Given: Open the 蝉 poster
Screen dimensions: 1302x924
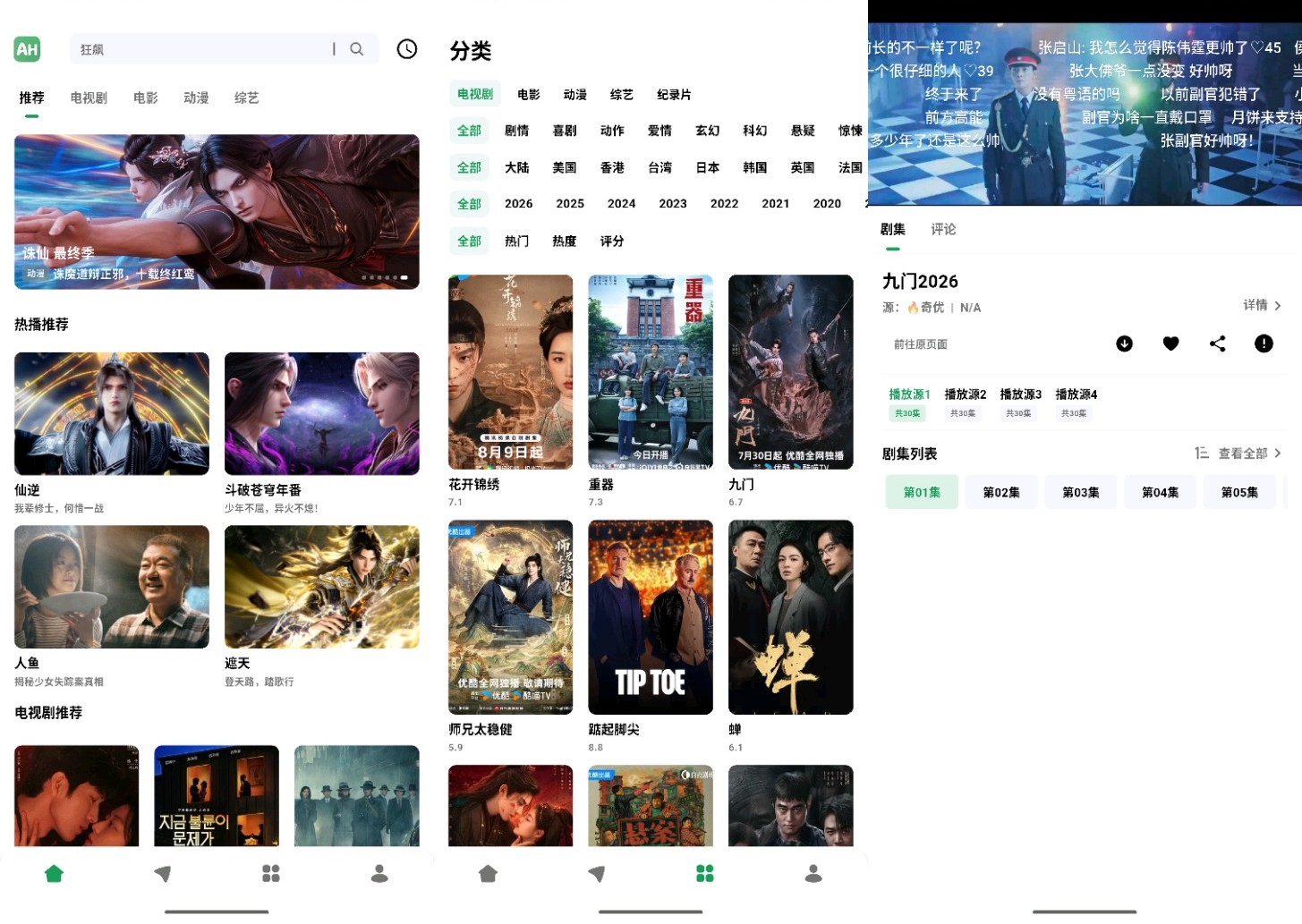Looking at the screenshot, I should [791, 617].
